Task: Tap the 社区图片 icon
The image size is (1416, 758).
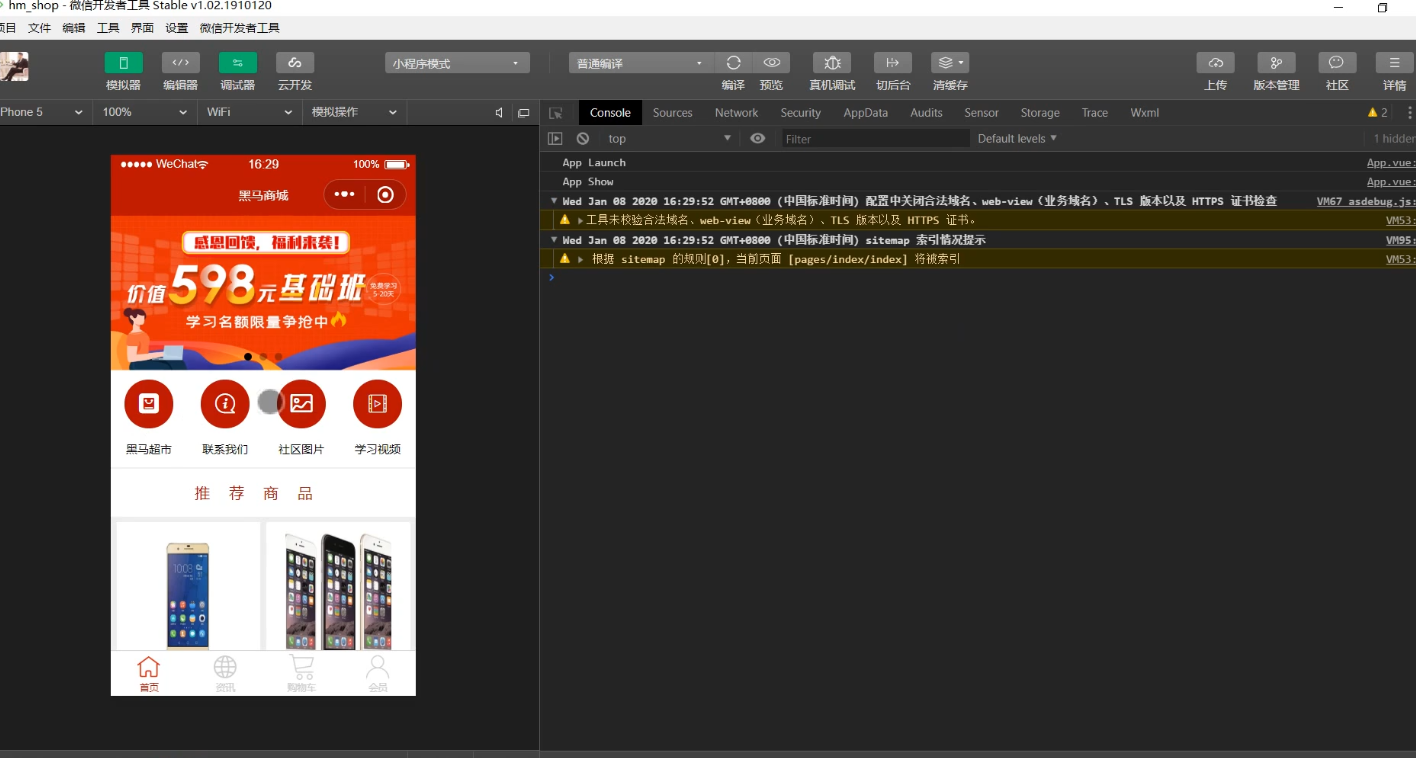Action: 301,404
